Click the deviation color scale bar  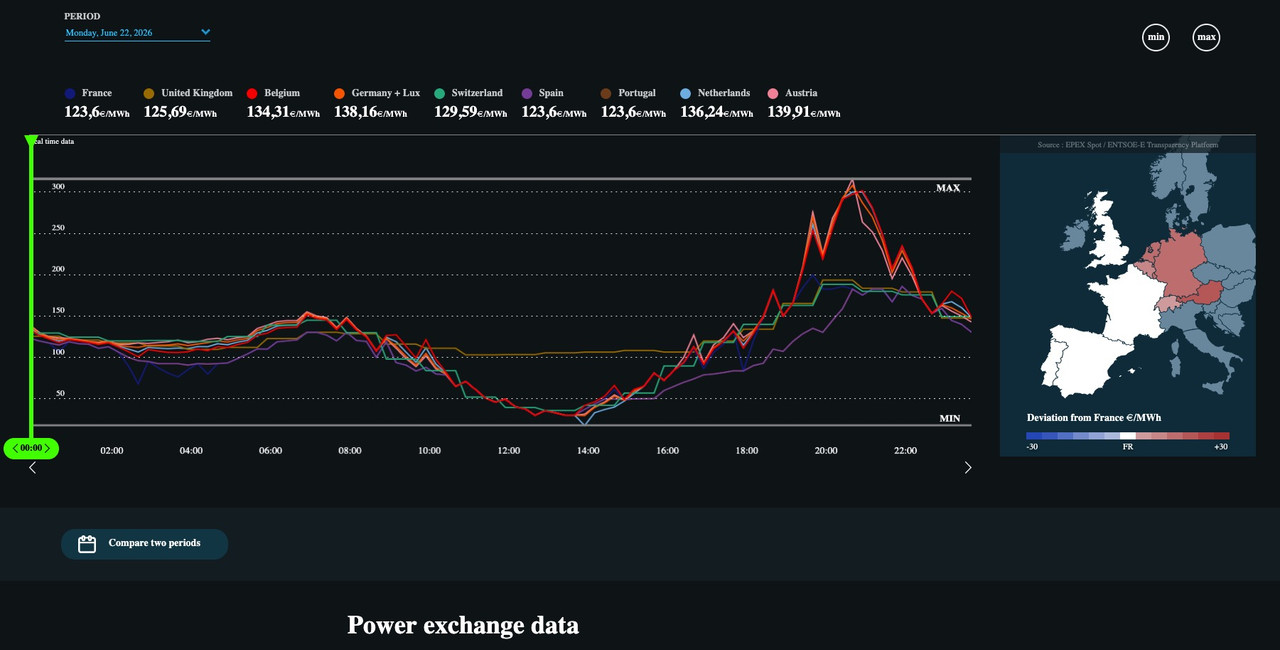coord(1127,436)
